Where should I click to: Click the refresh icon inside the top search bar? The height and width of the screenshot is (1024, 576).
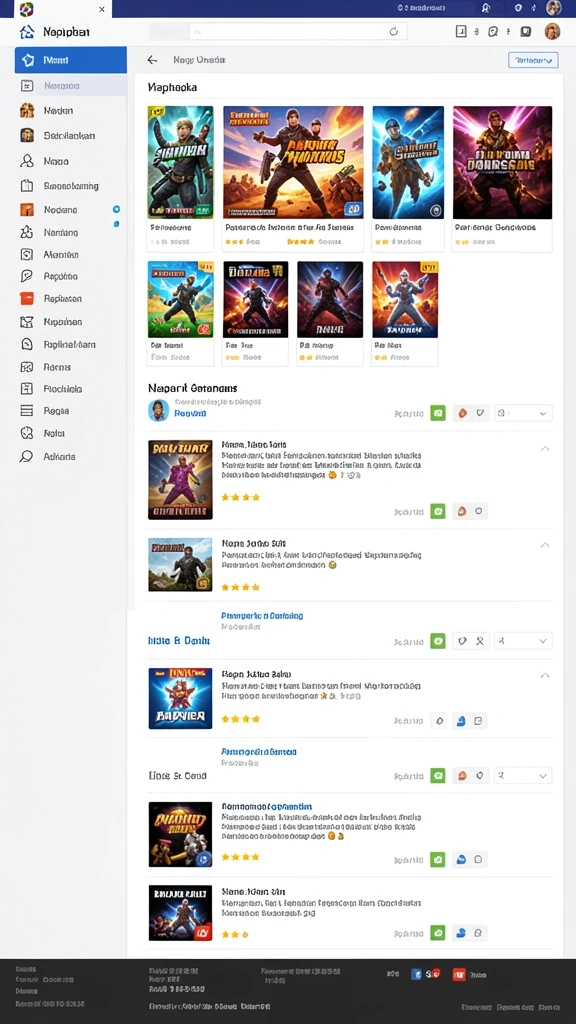tap(394, 31)
